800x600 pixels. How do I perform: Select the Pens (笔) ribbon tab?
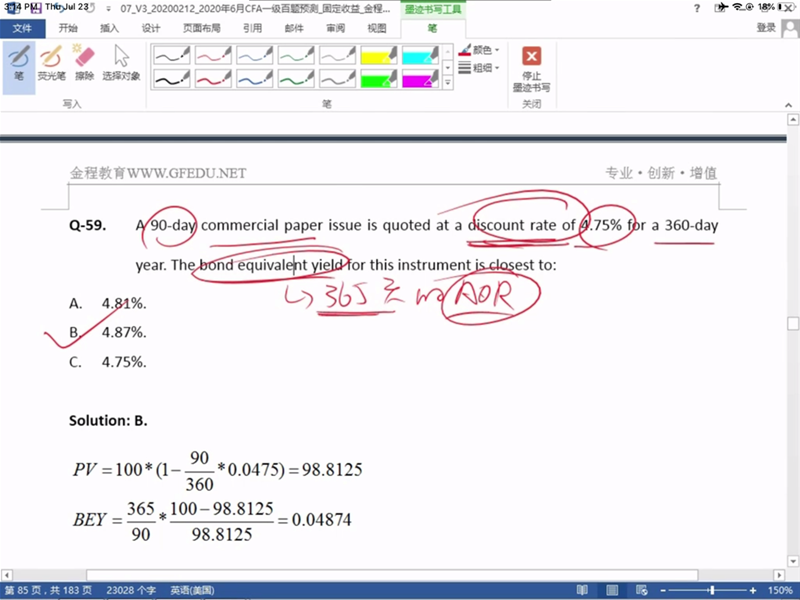click(x=433, y=29)
